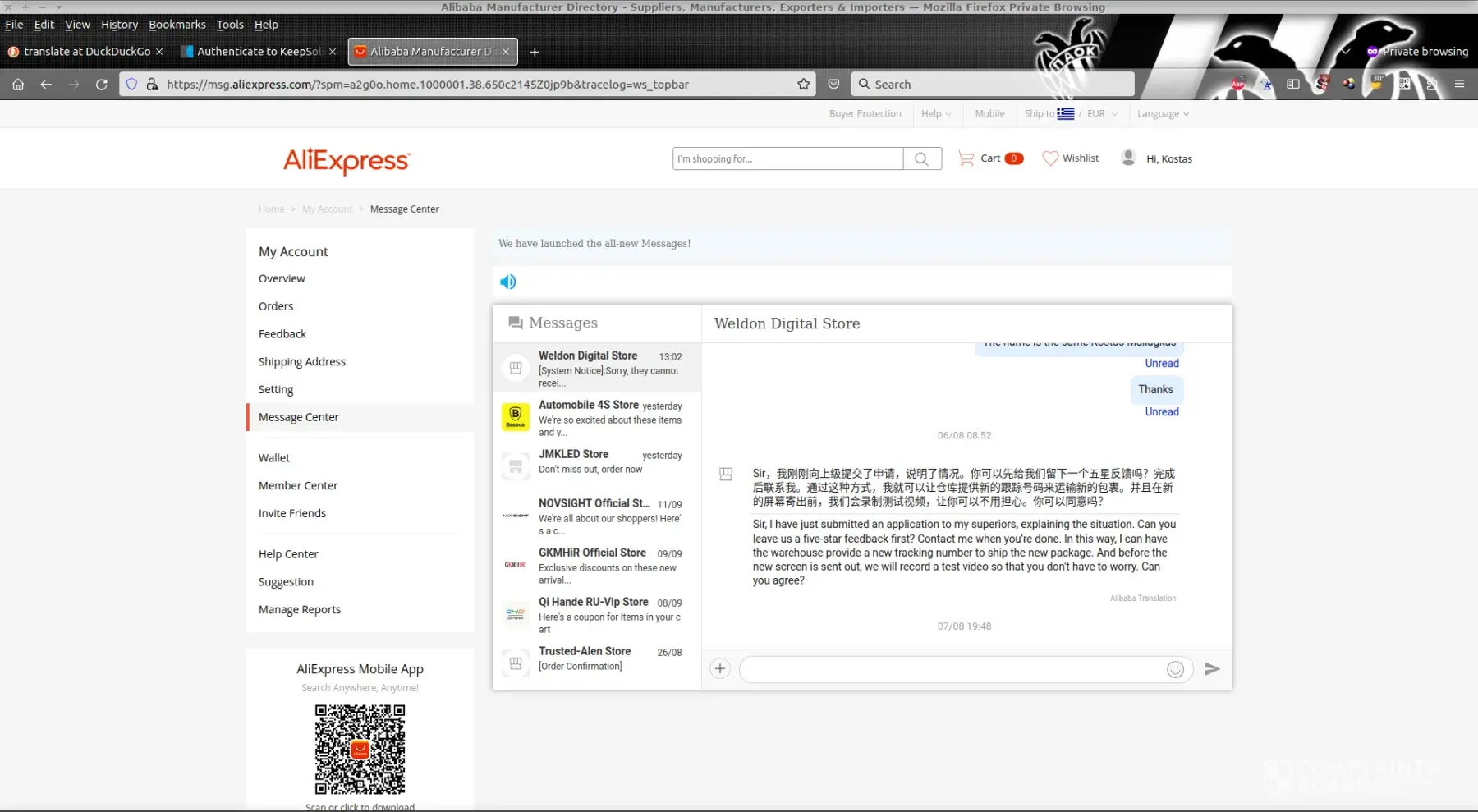Expand the Help dropdown in top bar
Viewport: 1478px width, 812px height.
pyautogui.click(x=935, y=114)
